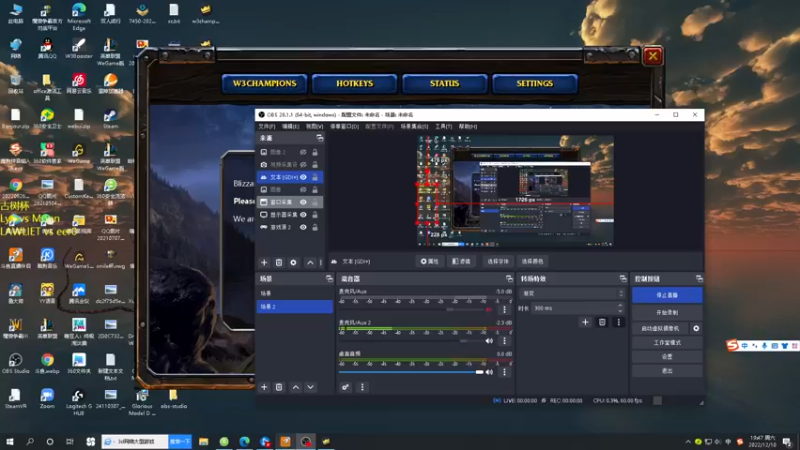
Task: Open the 帮助(H) Help menu in OBS
Action: click(x=467, y=127)
